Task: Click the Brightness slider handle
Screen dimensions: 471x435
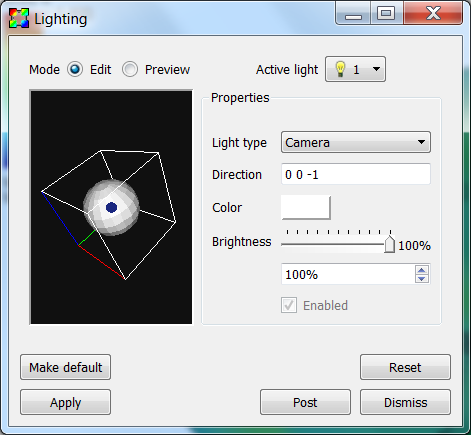Action: coord(389,244)
